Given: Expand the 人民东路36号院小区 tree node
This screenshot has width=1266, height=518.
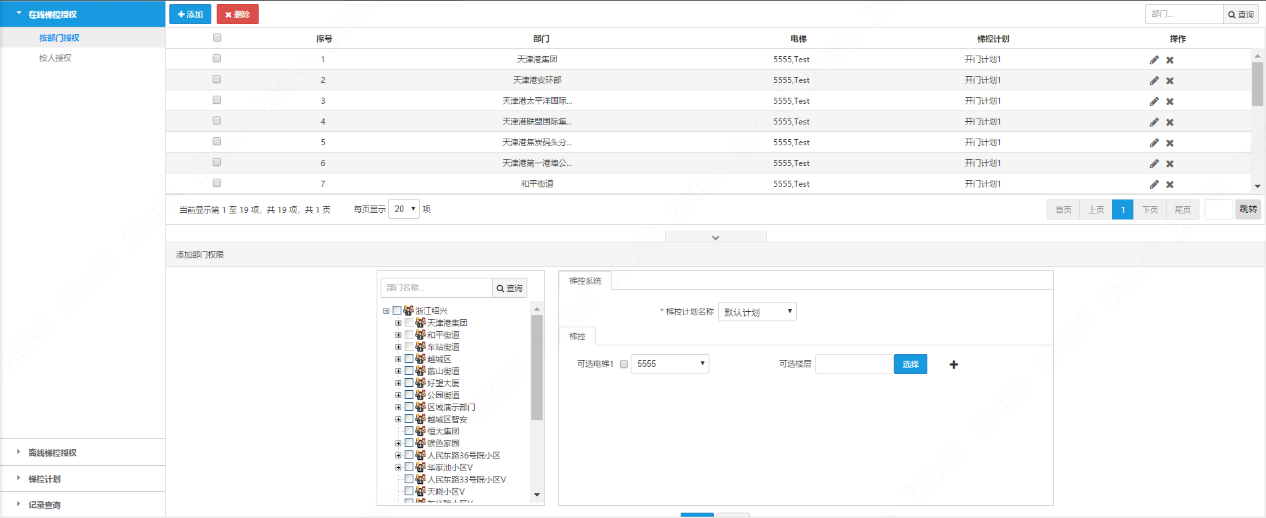Looking at the screenshot, I should [x=398, y=455].
